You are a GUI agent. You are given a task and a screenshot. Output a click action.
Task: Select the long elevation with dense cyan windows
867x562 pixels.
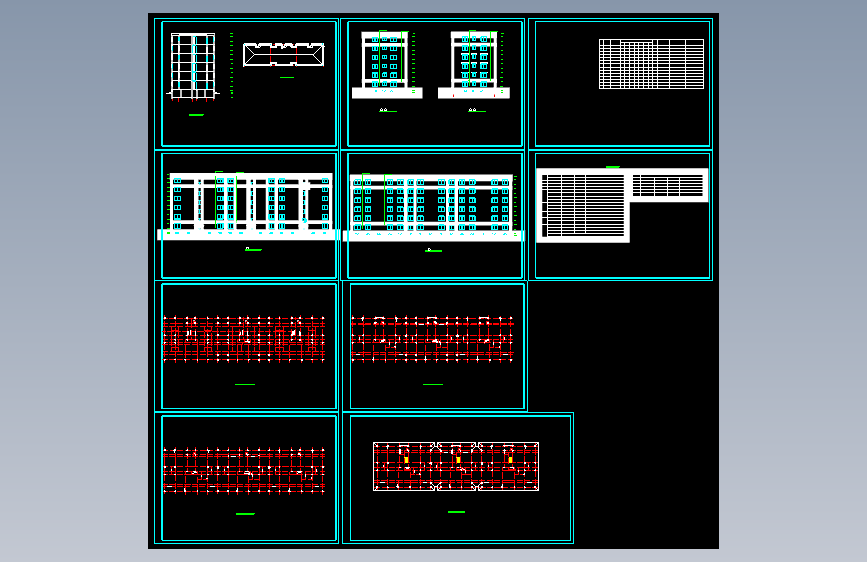(x=433, y=207)
